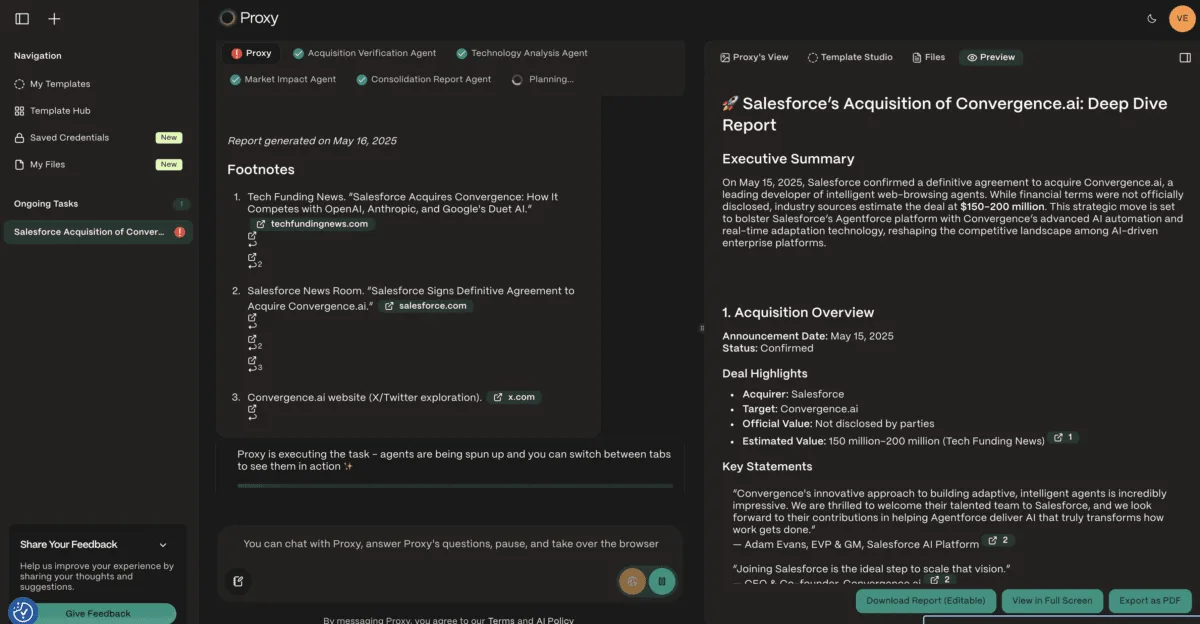This screenshot has height=624, width=1200.
Task: Click the task execution progress bar
Action: 455,486
